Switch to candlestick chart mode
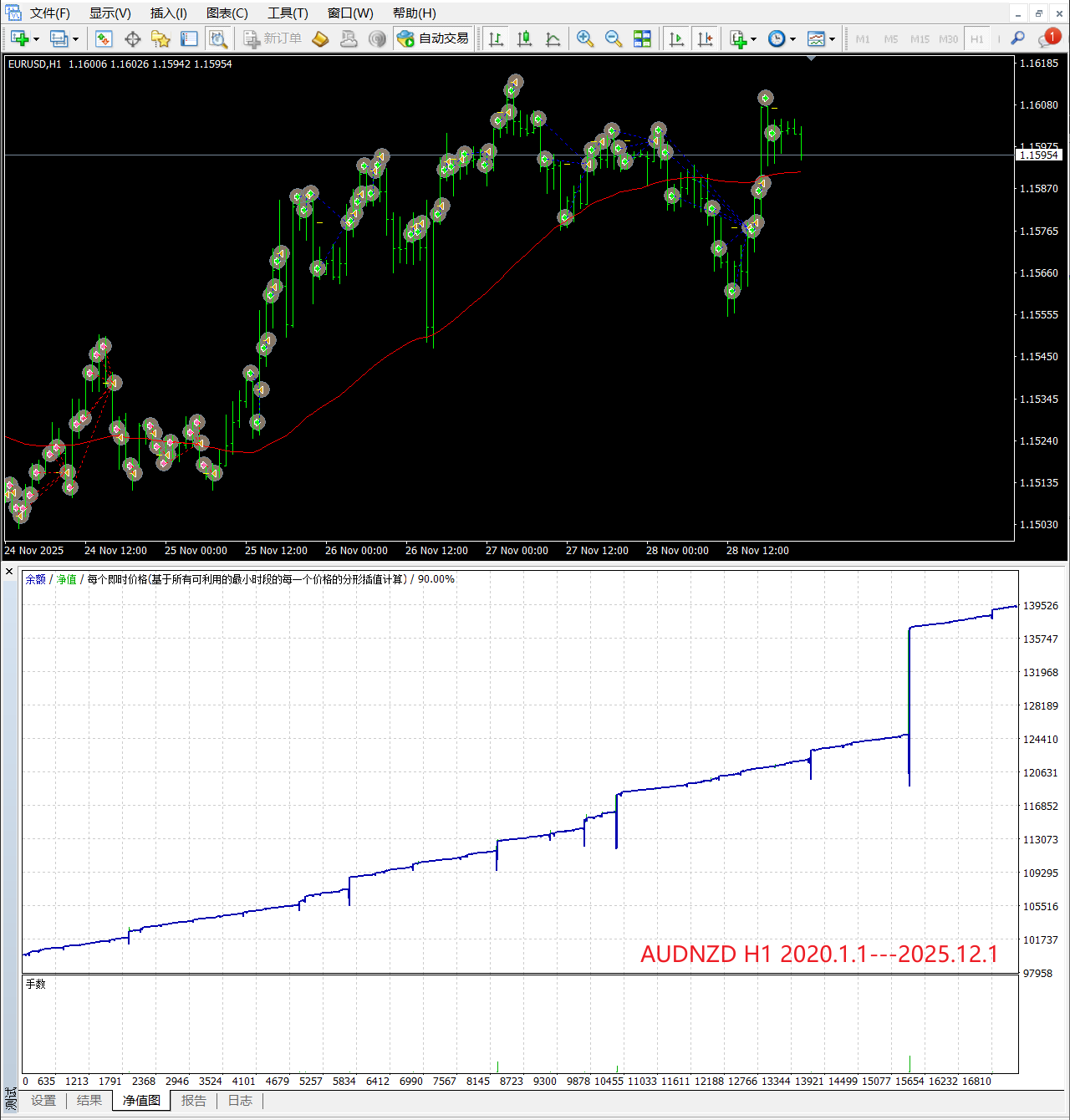 tap(524, 38)
